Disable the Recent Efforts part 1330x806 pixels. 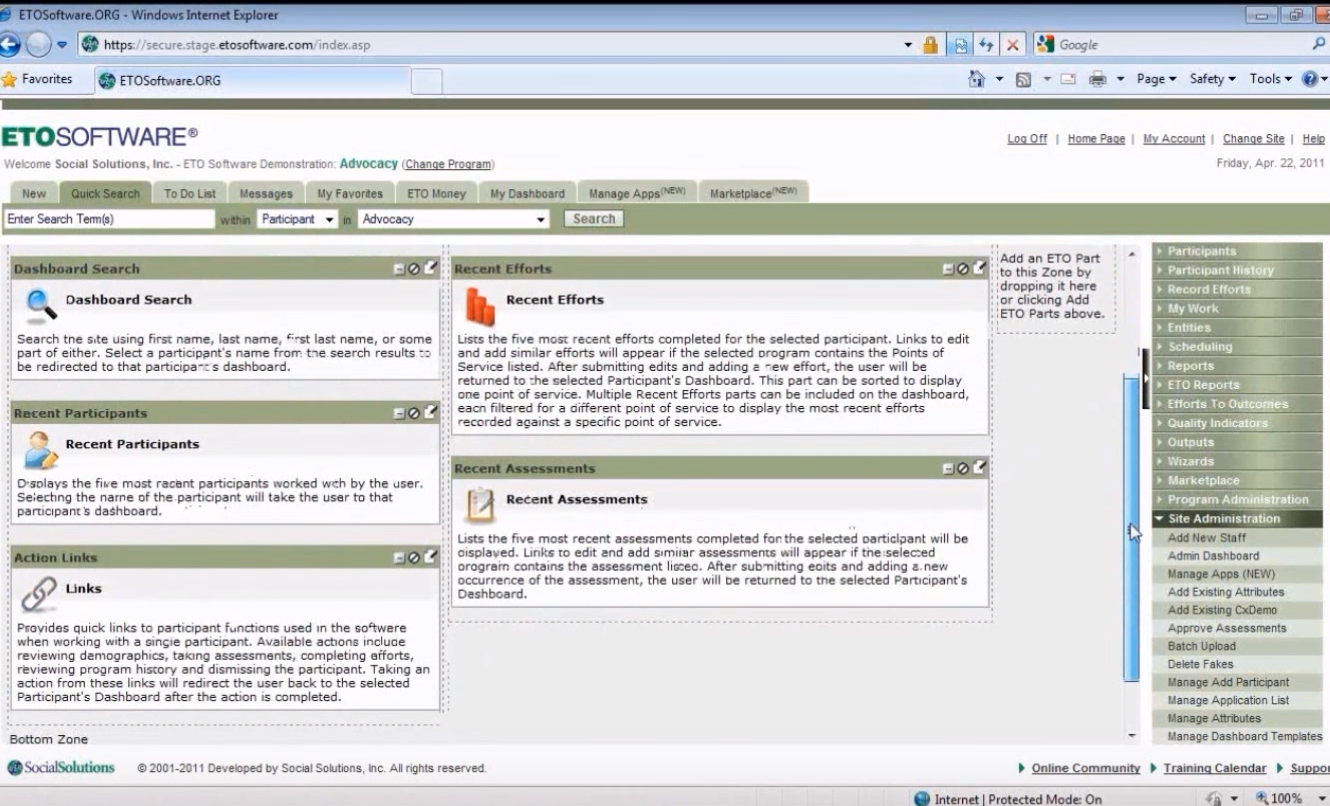pyautogui.click(x=964, y=267)
